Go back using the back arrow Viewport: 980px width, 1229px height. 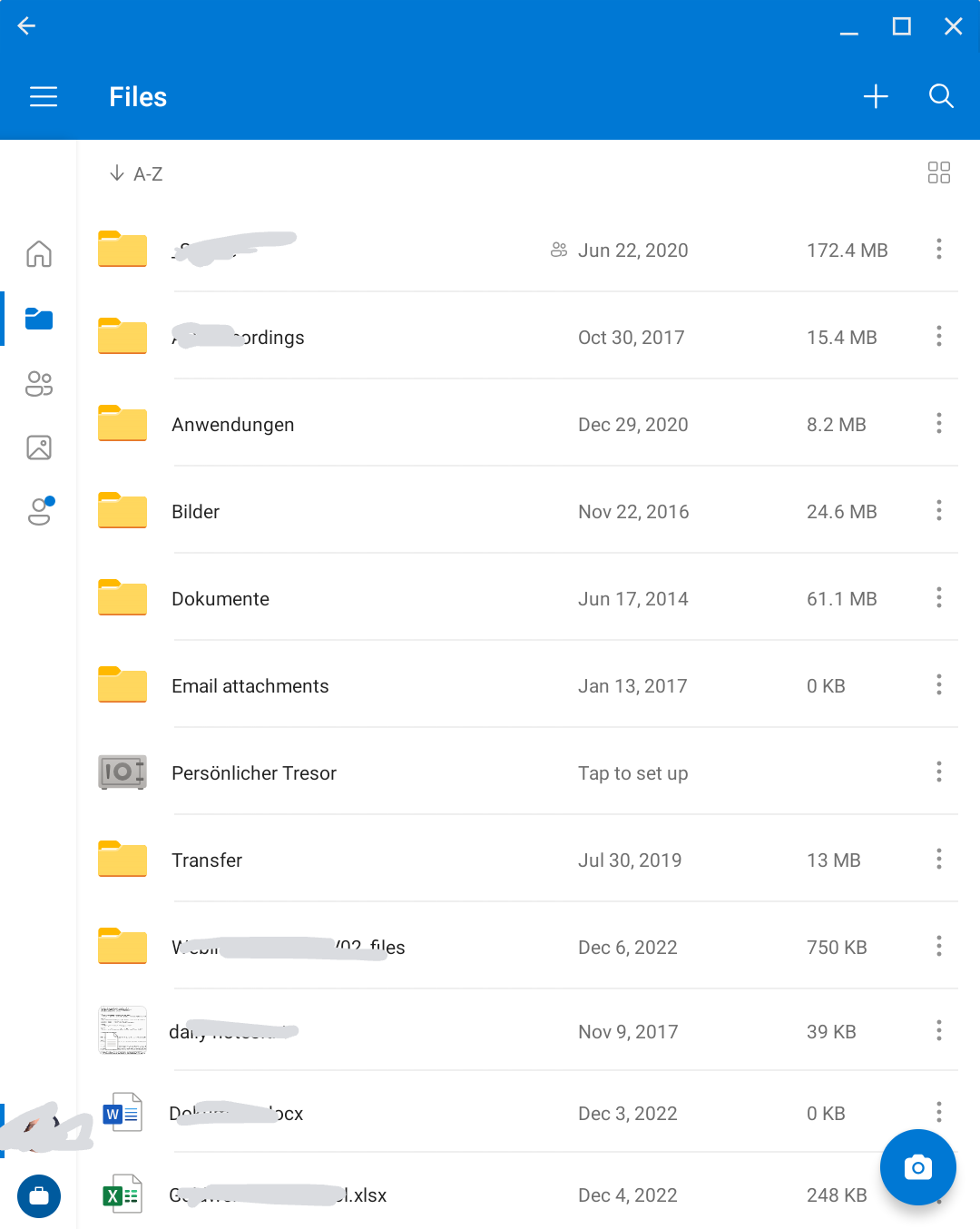(26, 26)
